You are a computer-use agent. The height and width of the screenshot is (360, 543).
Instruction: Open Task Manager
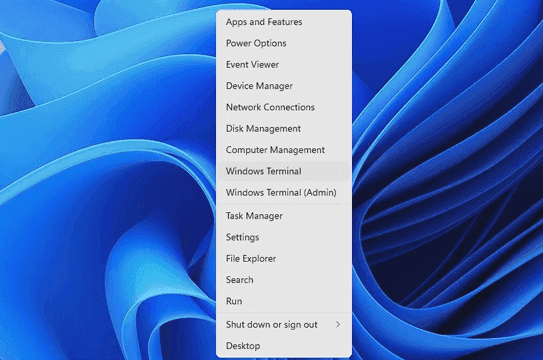click(x=284, y=216)
